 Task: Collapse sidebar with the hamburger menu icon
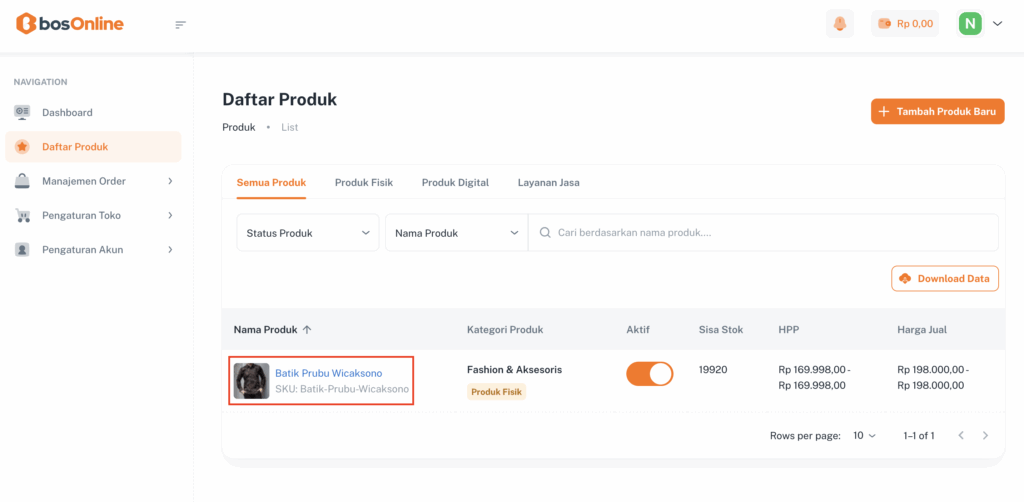(180, 24)
